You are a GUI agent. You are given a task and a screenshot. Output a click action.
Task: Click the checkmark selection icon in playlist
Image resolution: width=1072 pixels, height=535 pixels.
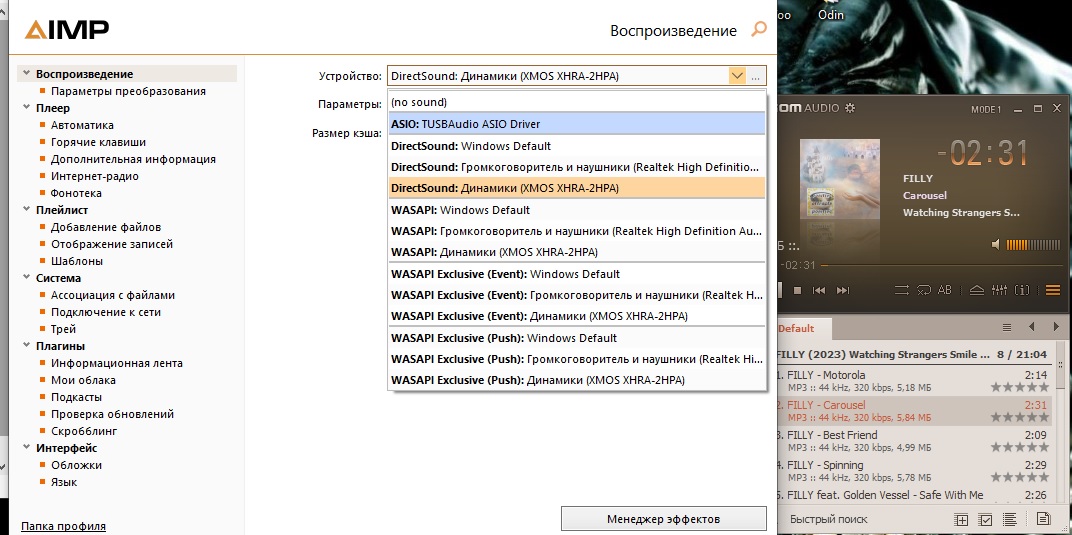pyautogui.click(x=986, y=520)
